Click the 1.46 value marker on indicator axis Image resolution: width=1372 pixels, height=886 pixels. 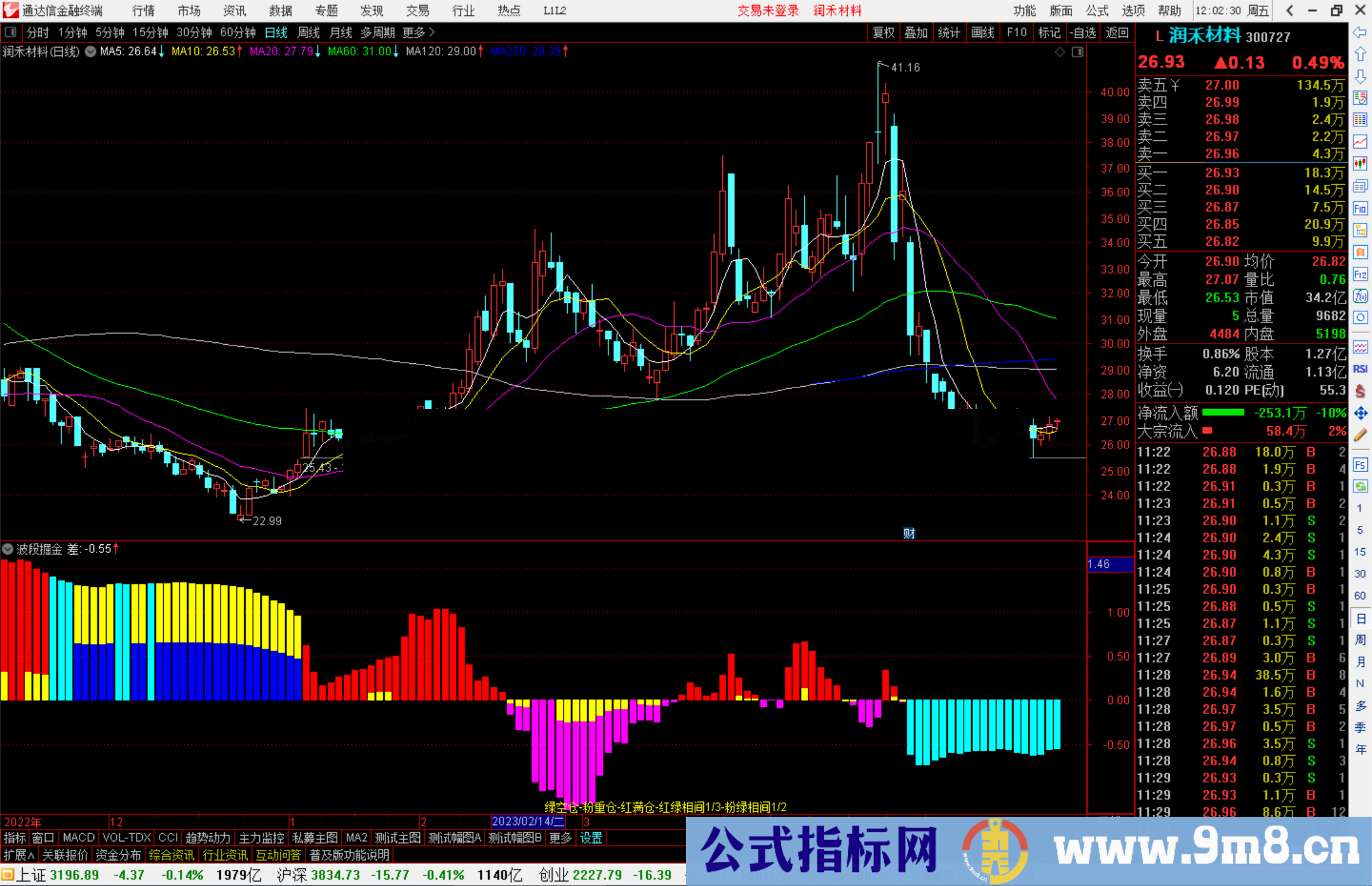pyautogui.click(x=1109, y=563)
